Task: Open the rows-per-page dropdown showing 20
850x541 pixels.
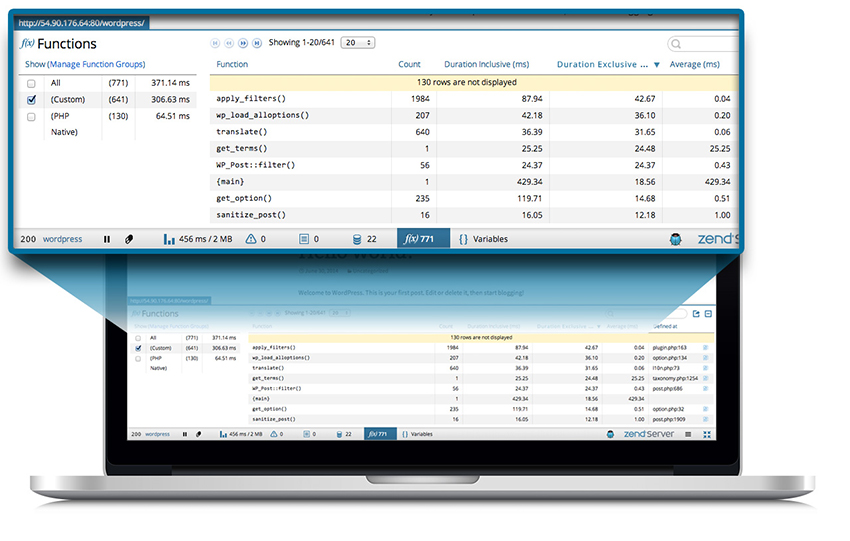Action: tap(358, 43)
